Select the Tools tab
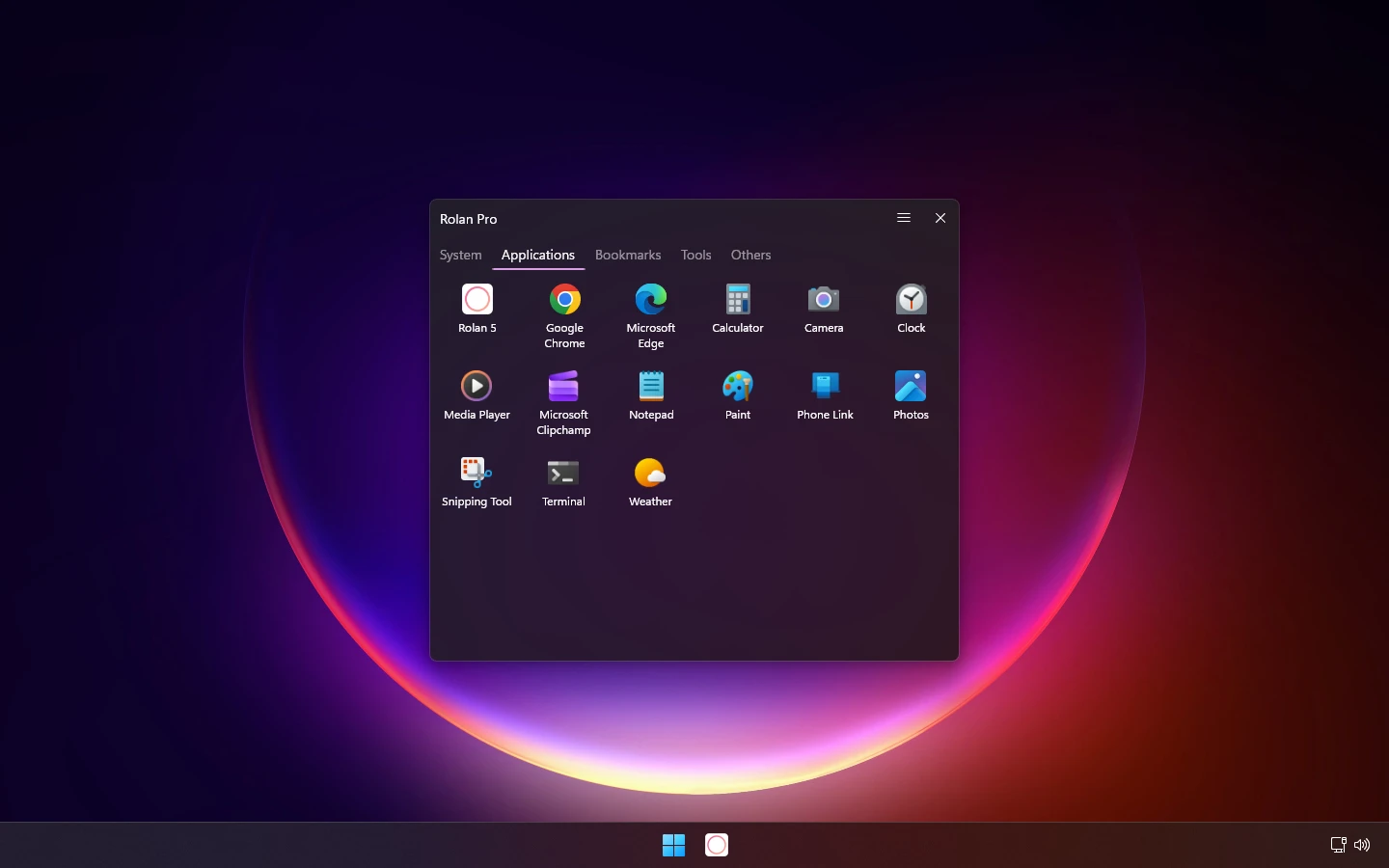 coord(695,256)
